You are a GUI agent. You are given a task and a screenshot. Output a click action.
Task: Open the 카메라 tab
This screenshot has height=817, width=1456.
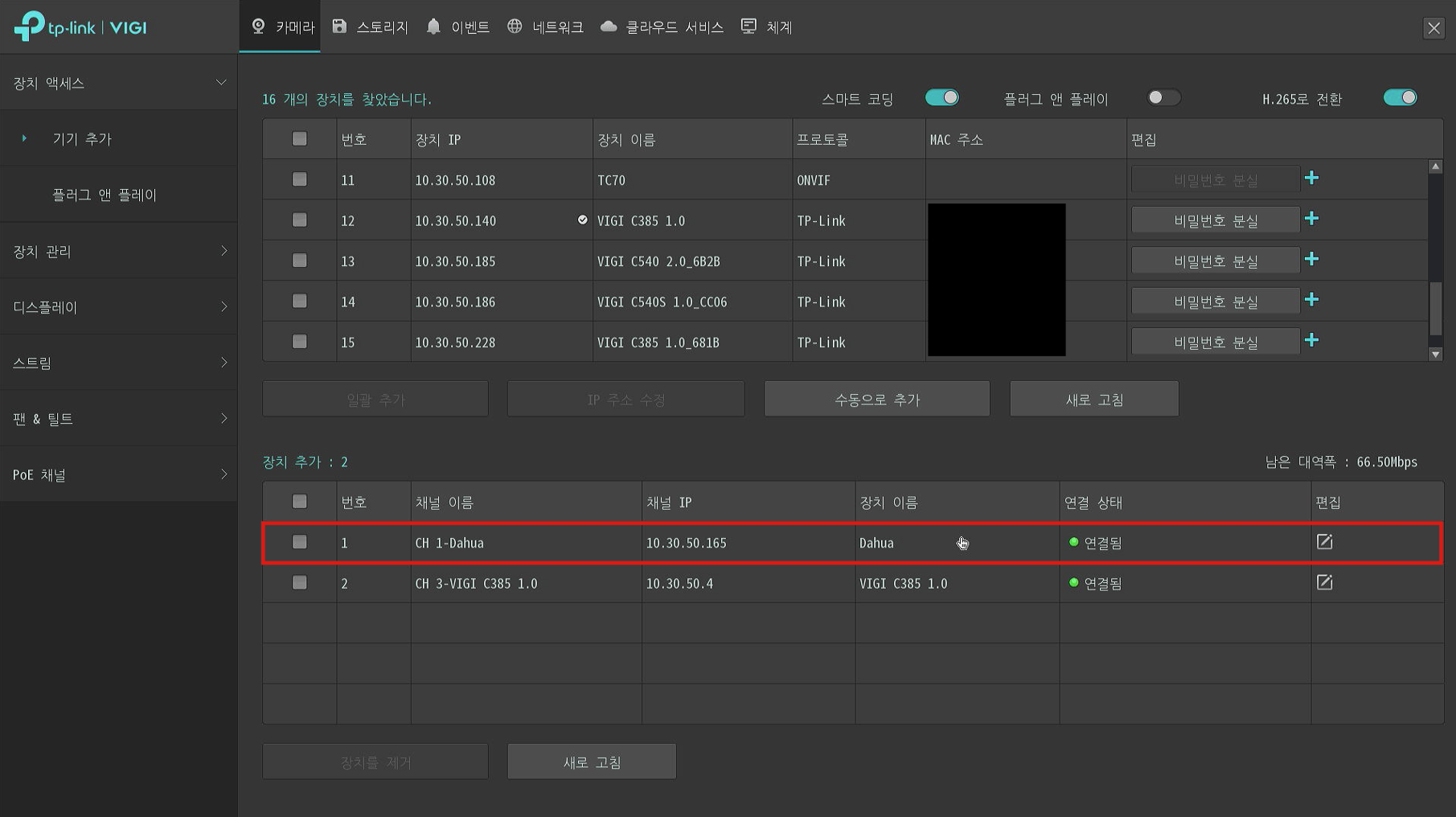click(280, 27)
